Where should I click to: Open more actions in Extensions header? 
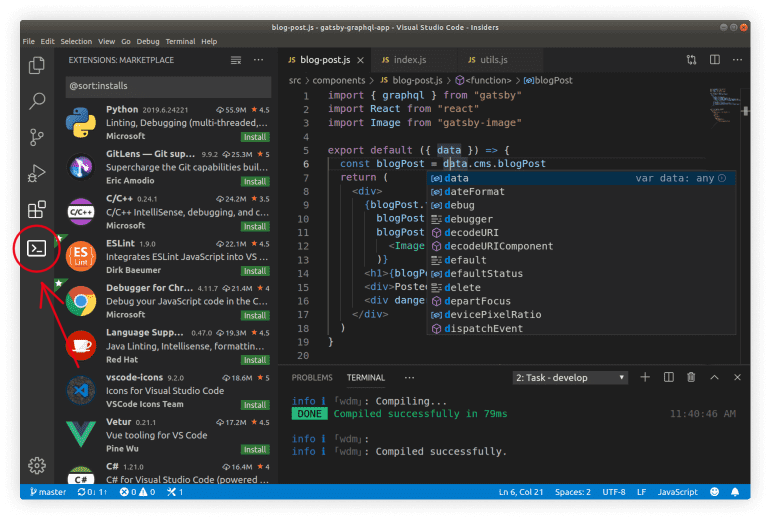[x=258, y=60]
